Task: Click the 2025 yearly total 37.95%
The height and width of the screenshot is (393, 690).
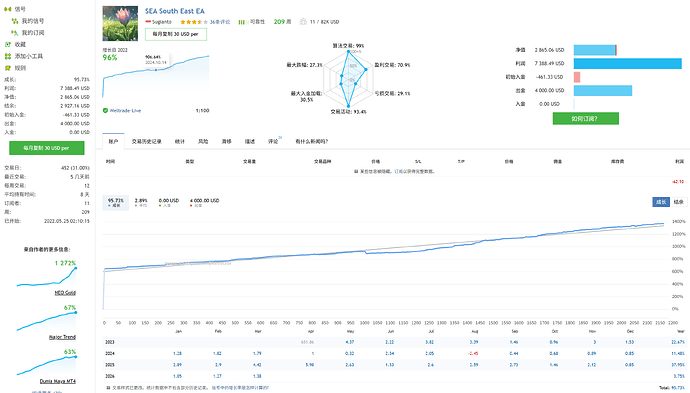Action: (x=678, y=365)
